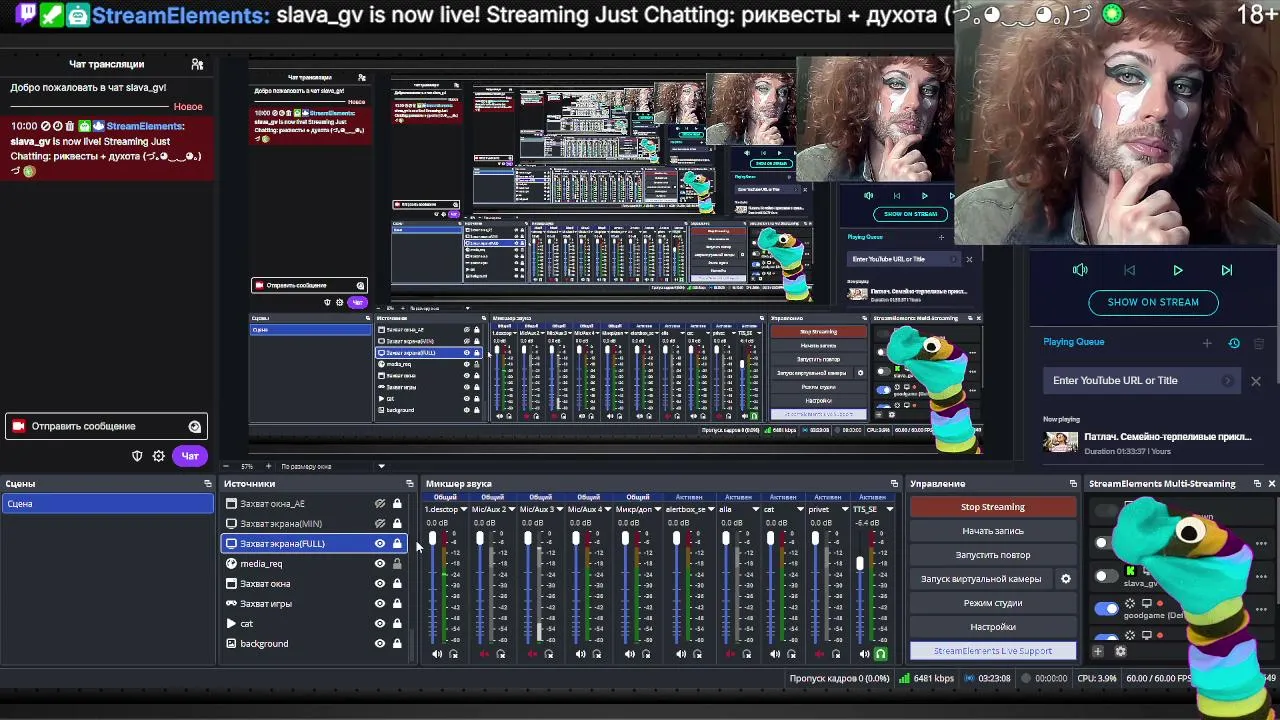Screen dimensions: 1280x720
Task: Open Mic/Aux 2 channel dropdown arrow
Action: [512, 510]
